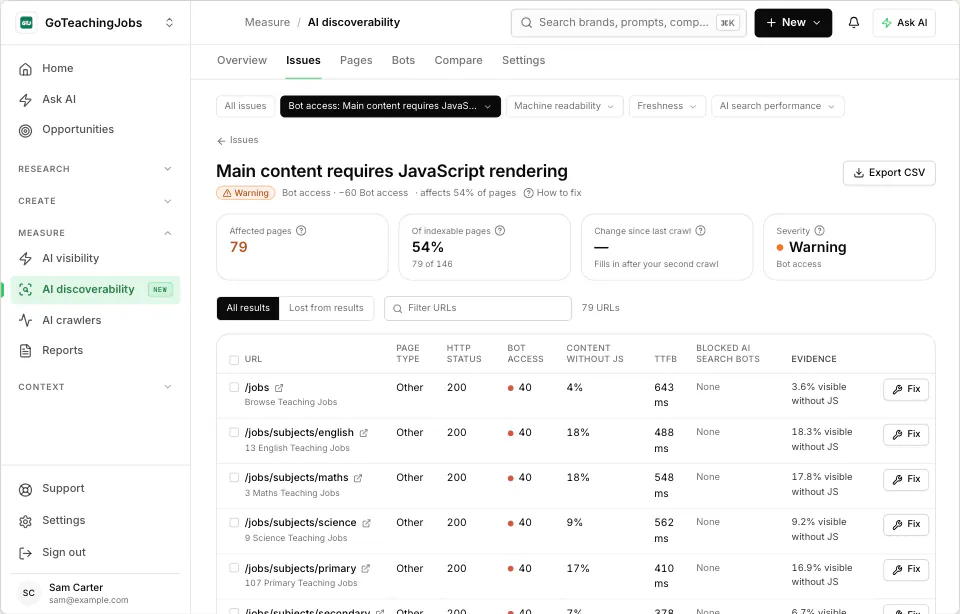
Task: Click the search brands and prompts field
Action: point(628,23)
